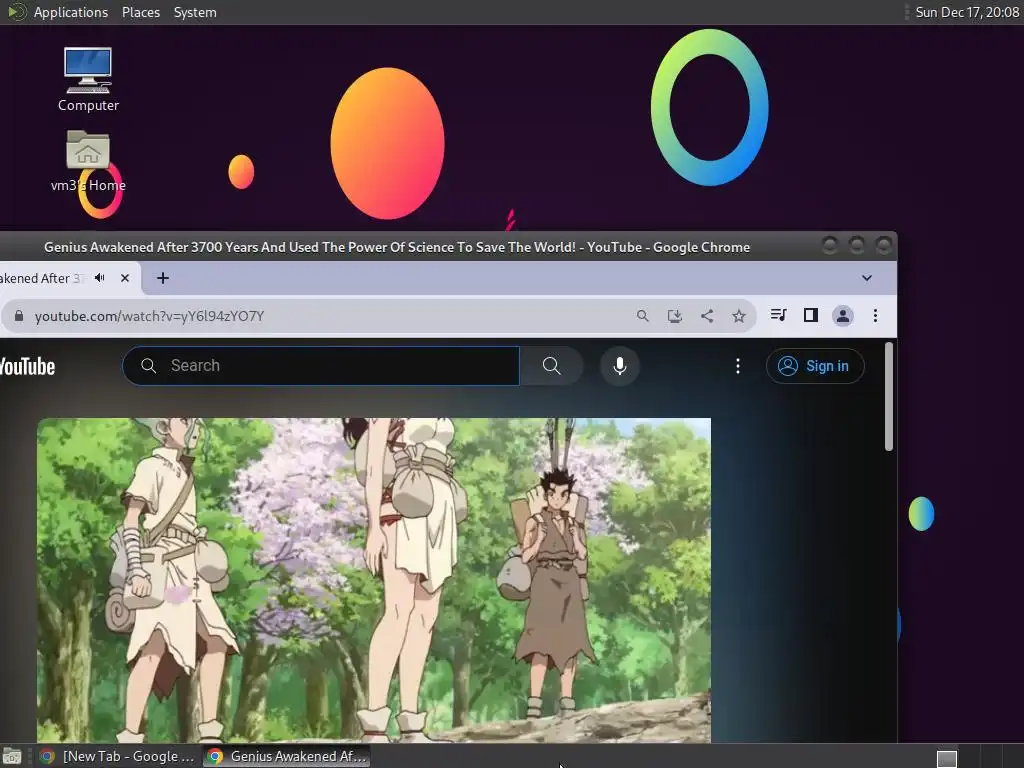This screenshot has height=768, width=1024.
Task: Focus the youtube.com address bar URL
Action: click(x=150, y=316)
